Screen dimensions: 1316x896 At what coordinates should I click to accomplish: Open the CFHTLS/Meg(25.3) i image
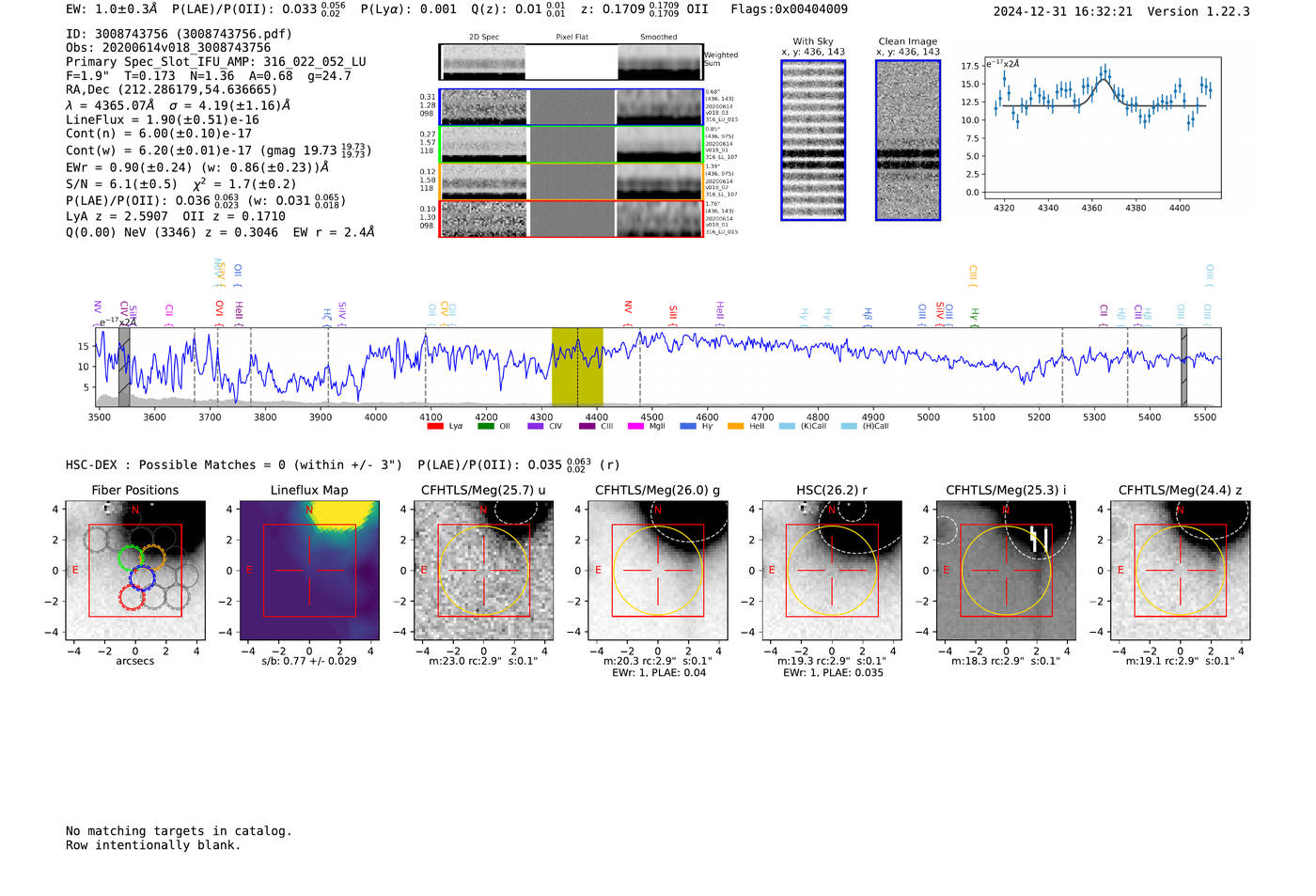[1006, 571]
